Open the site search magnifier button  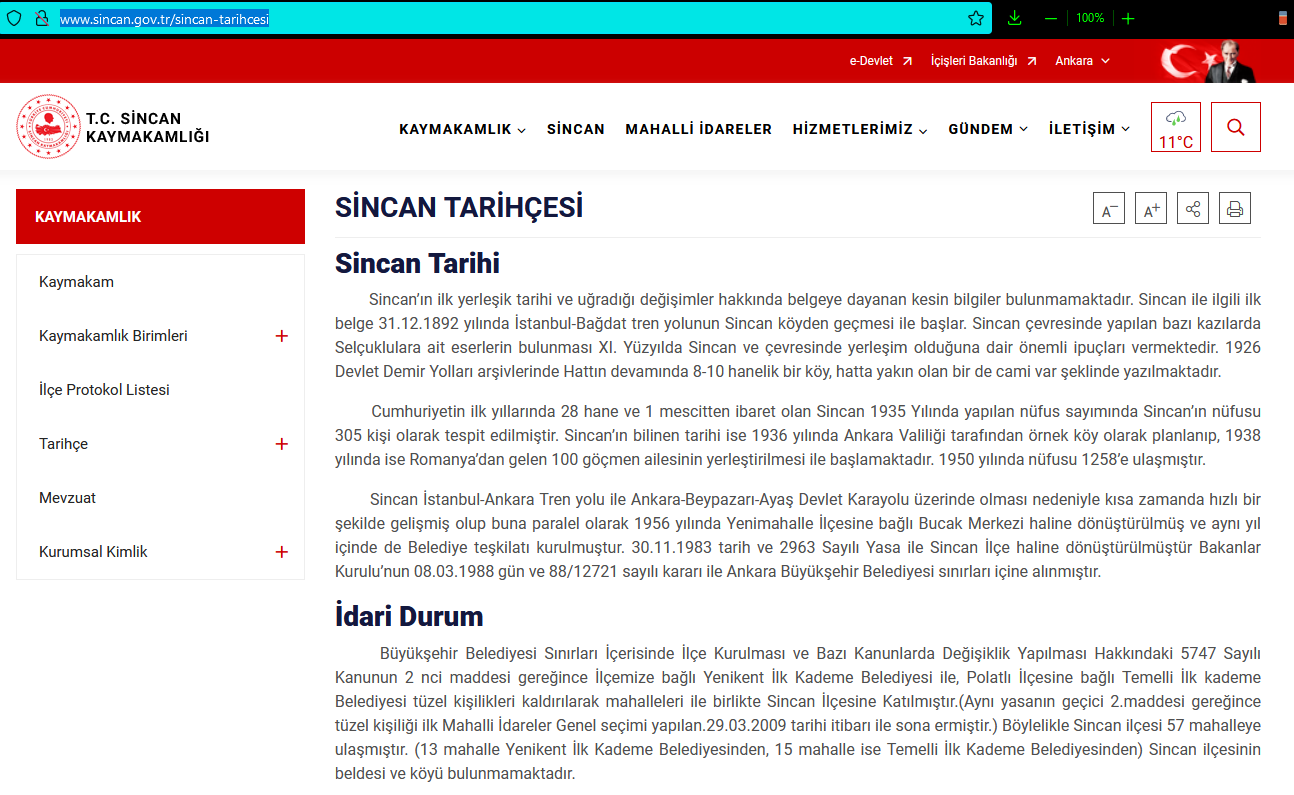pyautogui.click(x=1236, y=127)
